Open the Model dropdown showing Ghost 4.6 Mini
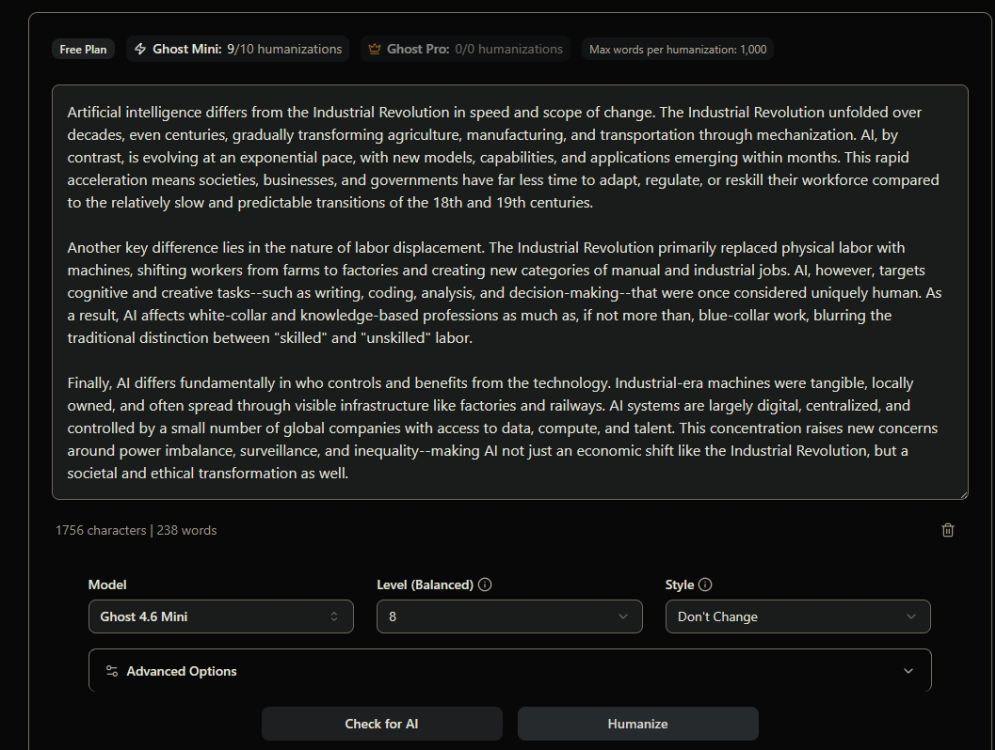 coord(220,616)
